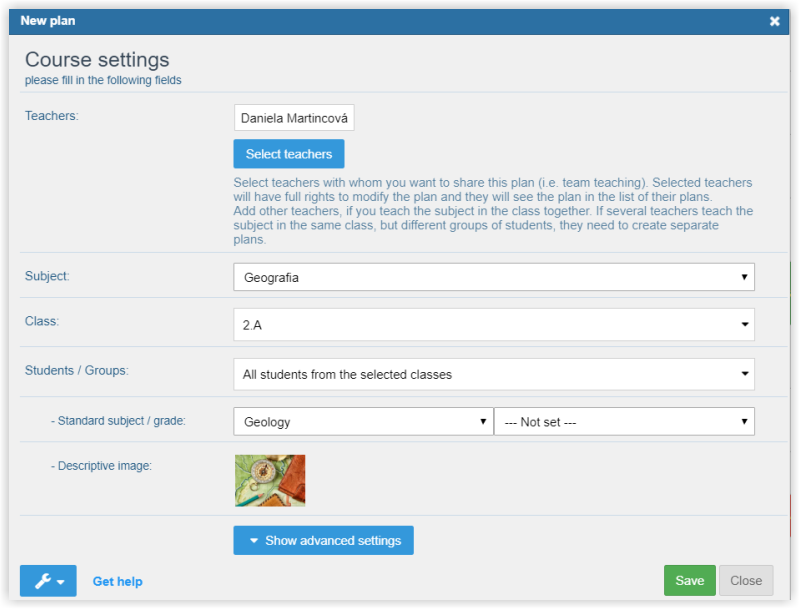The height and width of the screenshot is (609, 800).
Task: Open the Get help link
Action: click(x=117, y=581)
